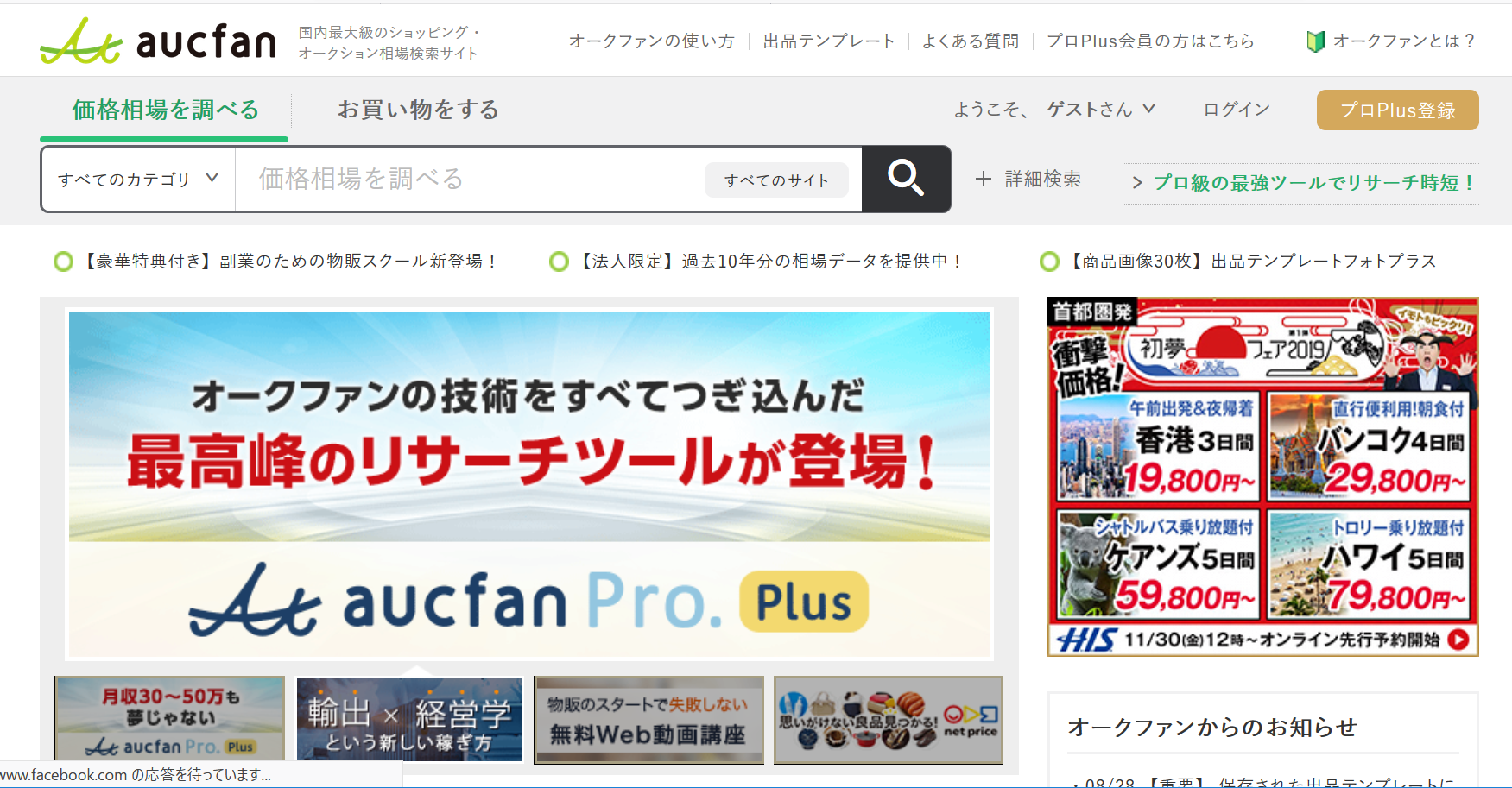Viewport: 1512px width, 788px height.
Task: Select 無料Web動画講座 thumbnail
Action: 648,719
